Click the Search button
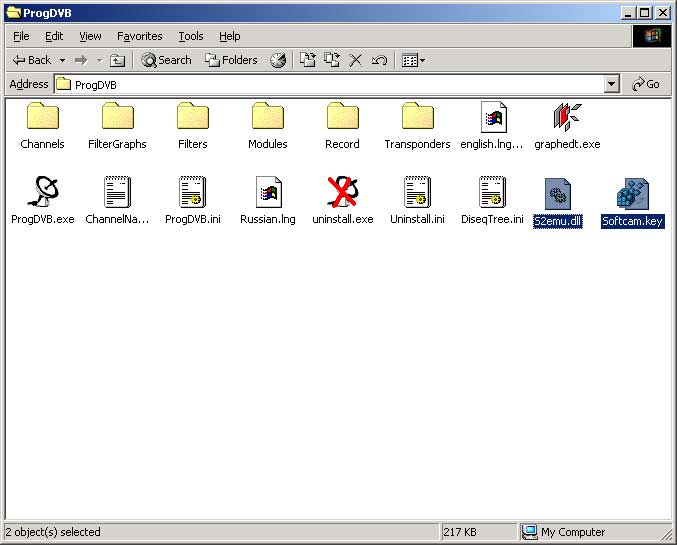 (x=167, y=60)
